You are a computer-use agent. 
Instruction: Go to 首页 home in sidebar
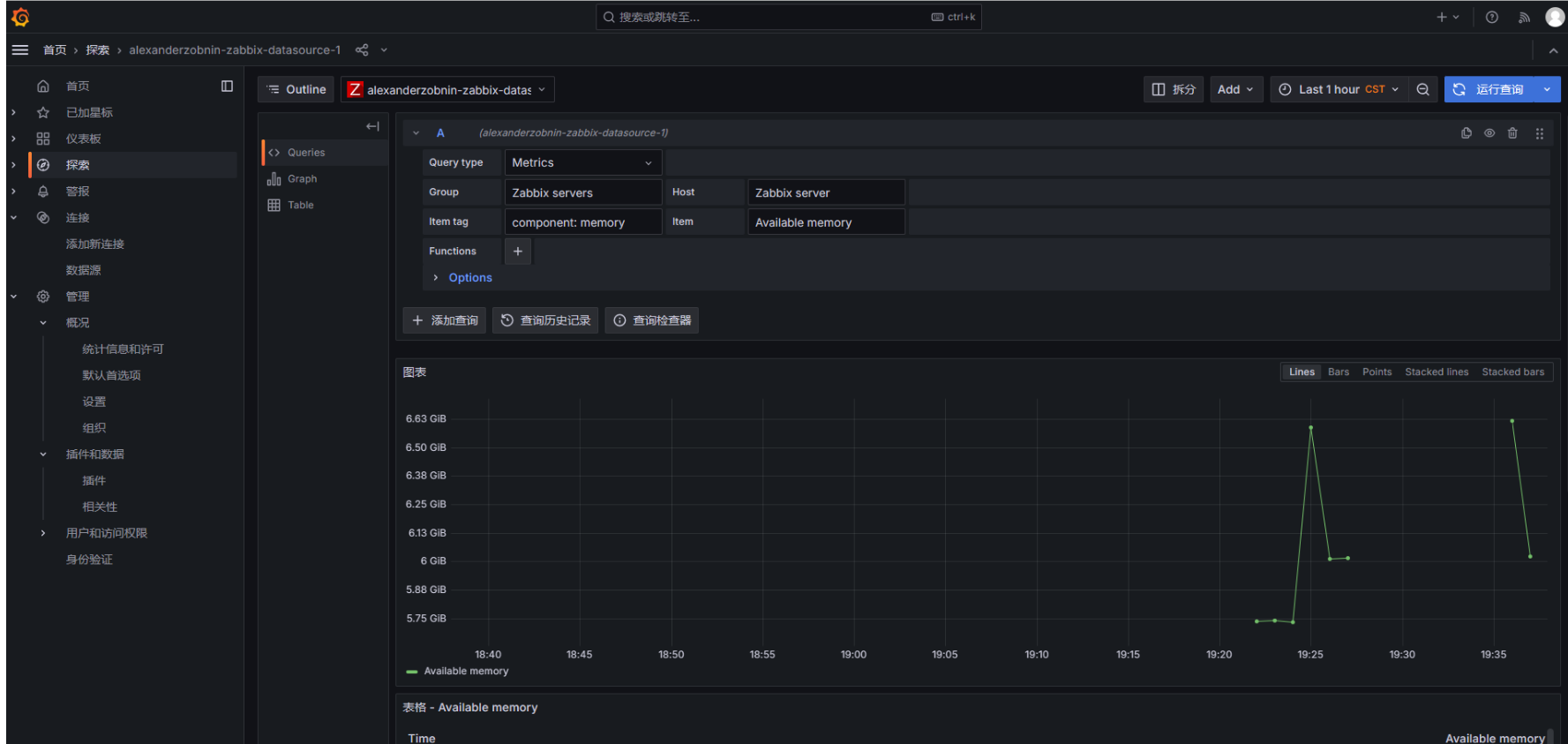(x=78, y=86)
